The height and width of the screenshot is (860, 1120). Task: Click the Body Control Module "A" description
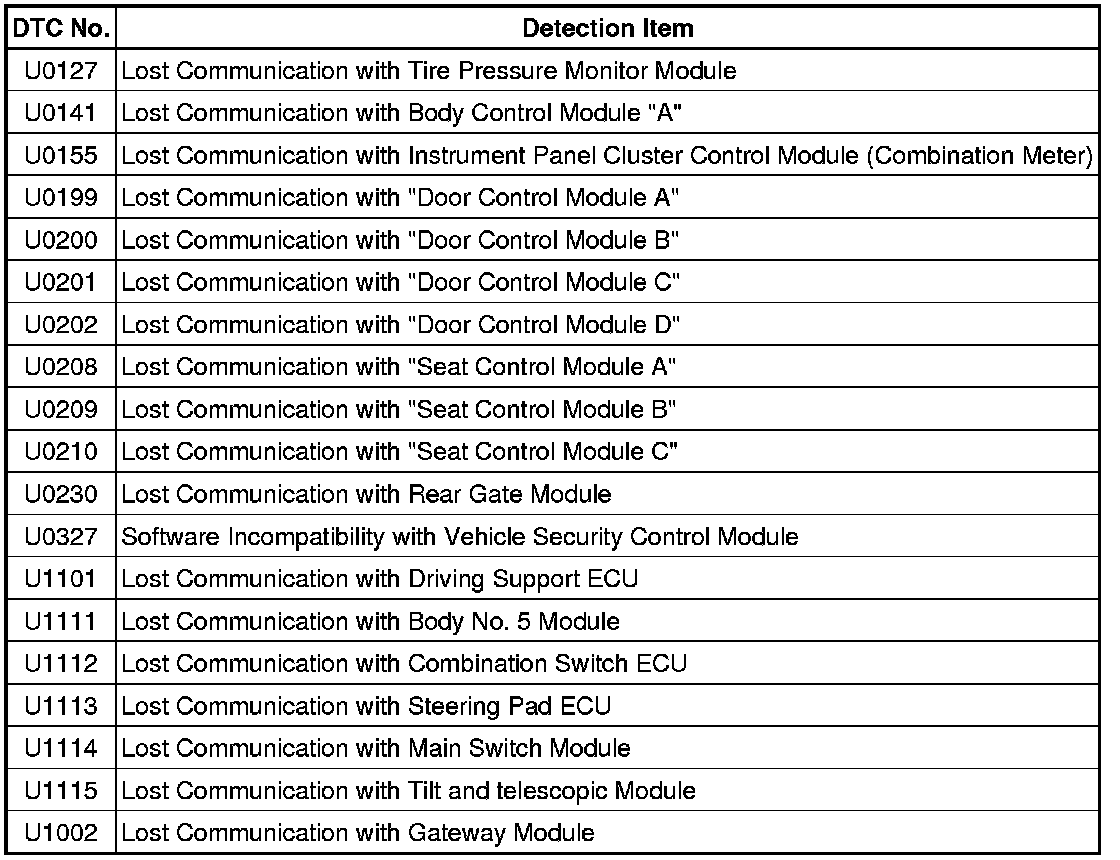point(401,113)
